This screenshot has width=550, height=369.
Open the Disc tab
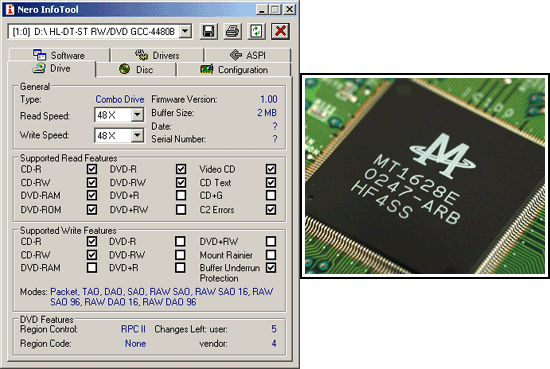tap(136, 69)
